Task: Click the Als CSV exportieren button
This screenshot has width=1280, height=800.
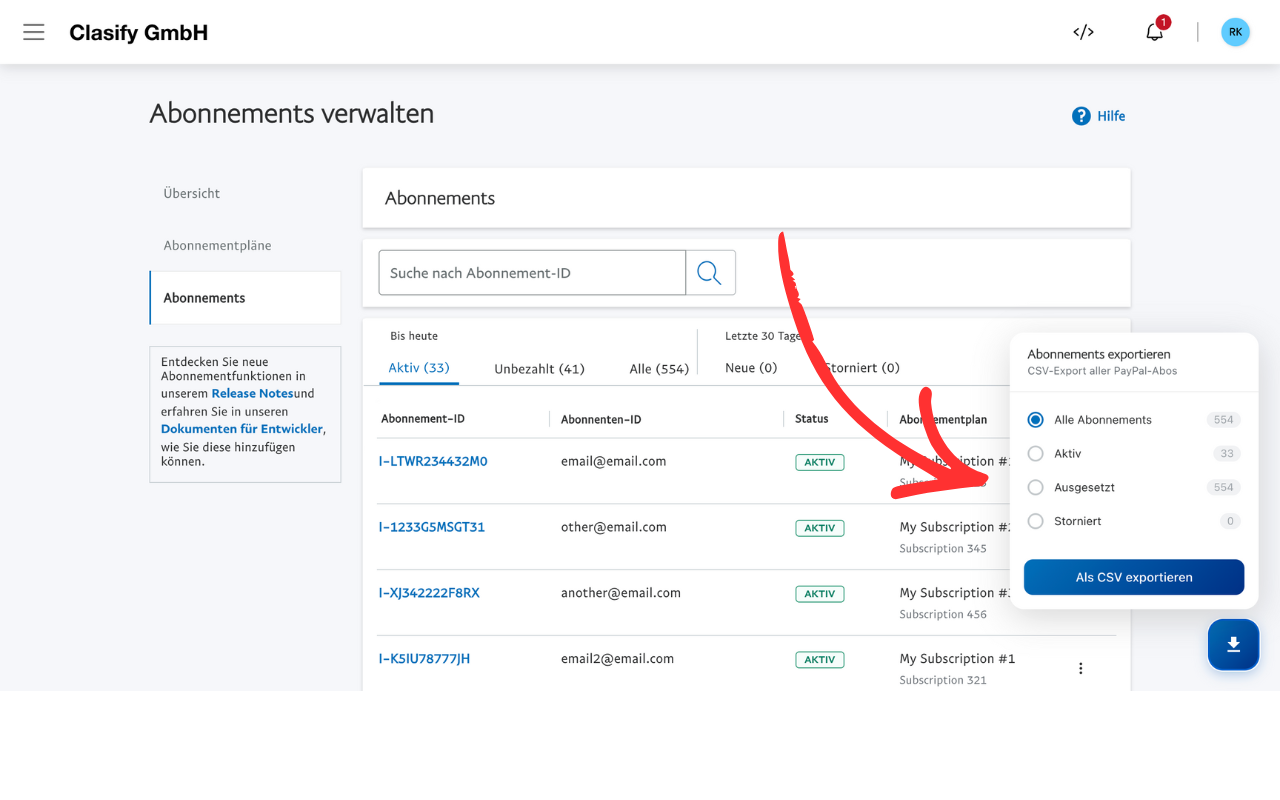Action: pos(1134,577)
